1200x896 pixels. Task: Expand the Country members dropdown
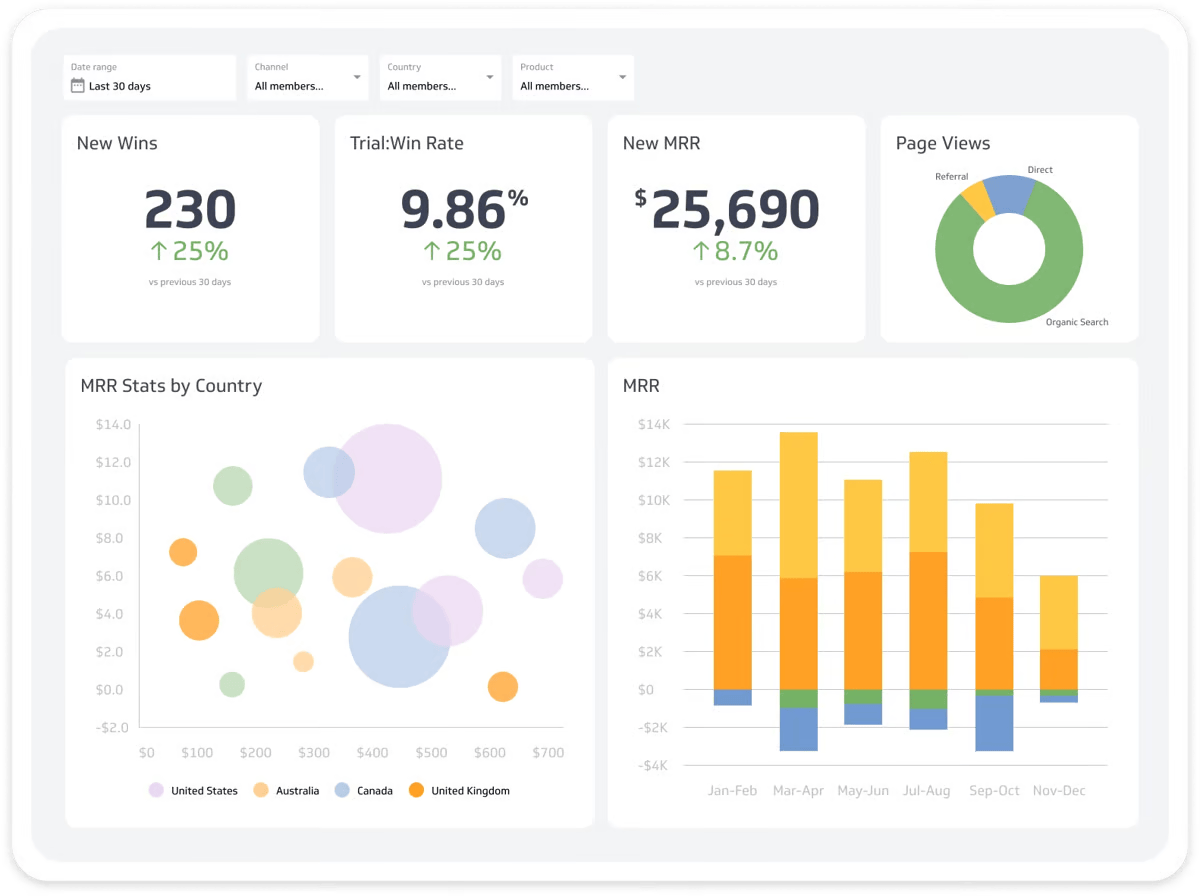pyautogui.click(x=489, y=77)
